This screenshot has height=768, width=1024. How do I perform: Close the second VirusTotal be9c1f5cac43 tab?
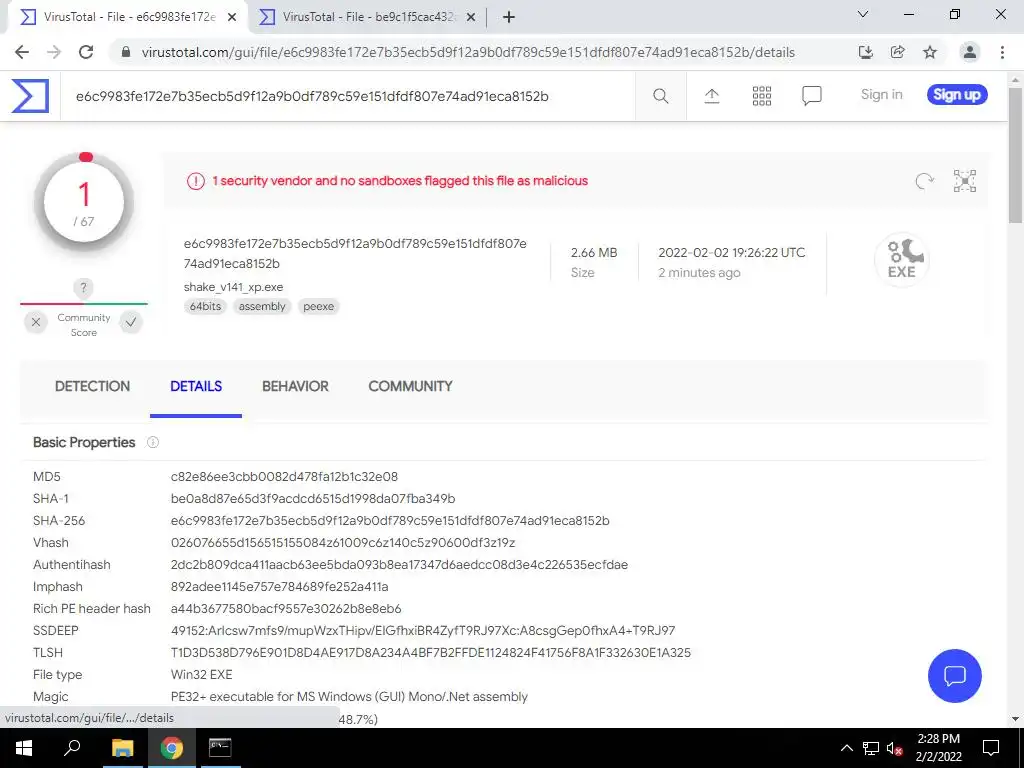click(471, 17)
